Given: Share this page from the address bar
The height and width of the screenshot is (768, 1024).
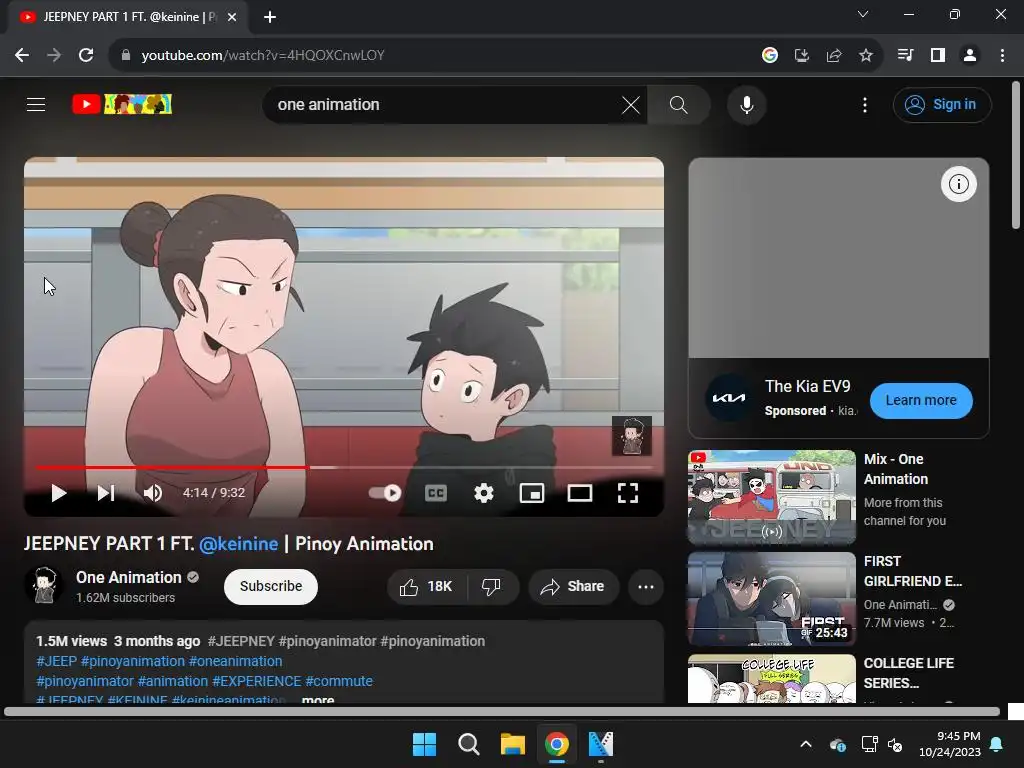Looking at the screenshot, I should tap(834, 56).
